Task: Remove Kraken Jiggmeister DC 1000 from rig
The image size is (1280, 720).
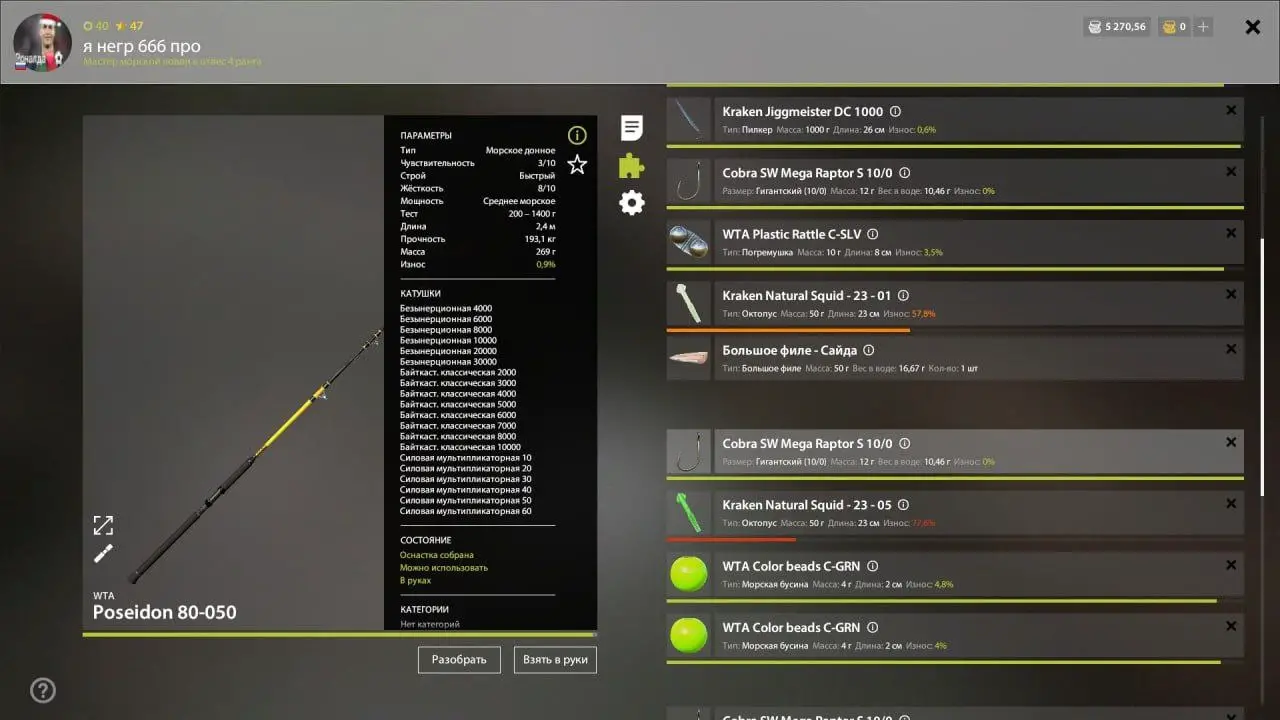Action: tap(1231, 110)
